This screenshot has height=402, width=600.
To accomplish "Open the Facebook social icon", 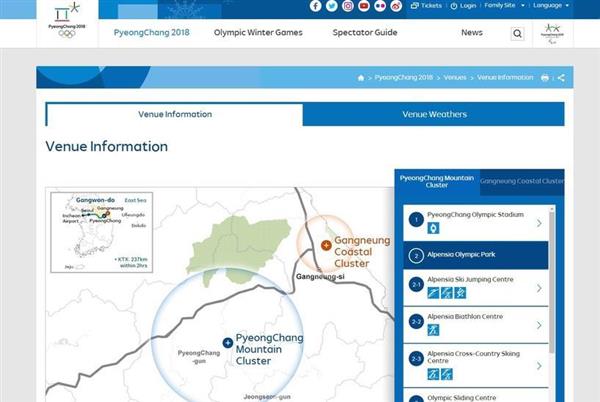I will 315,6.
